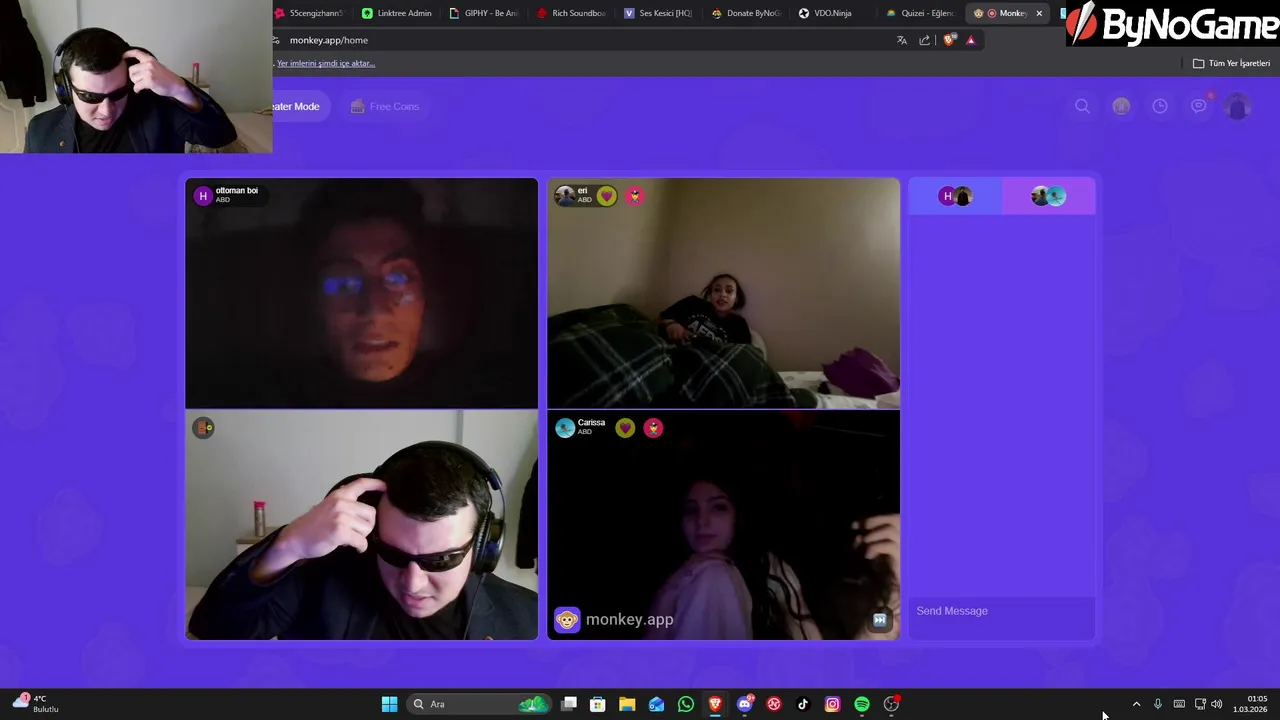Open the search magnifier in Monkey header

[1082, 106]
